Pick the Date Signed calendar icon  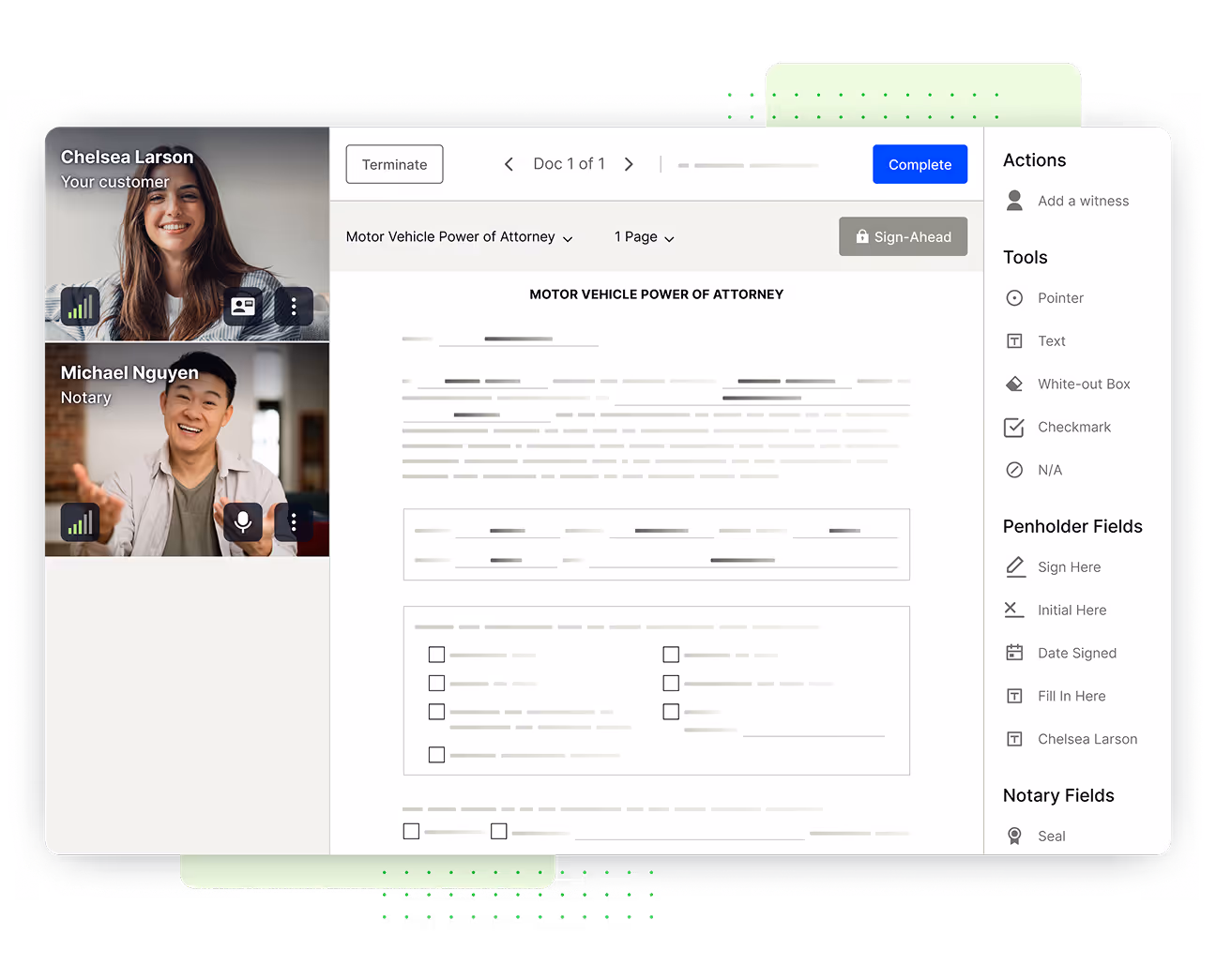coord(1014,653)
